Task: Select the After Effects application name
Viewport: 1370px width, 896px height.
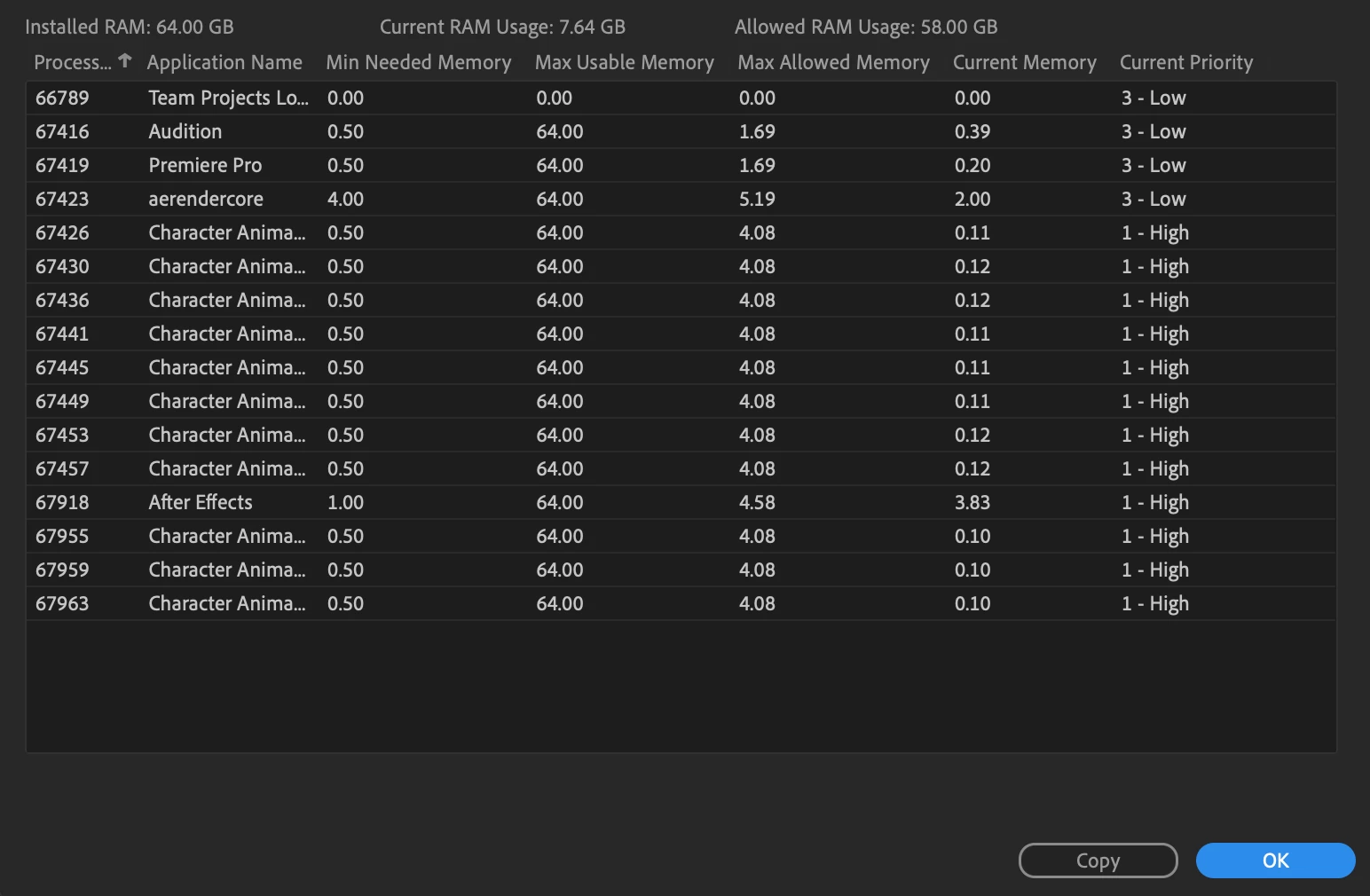Action: (201, 502)
